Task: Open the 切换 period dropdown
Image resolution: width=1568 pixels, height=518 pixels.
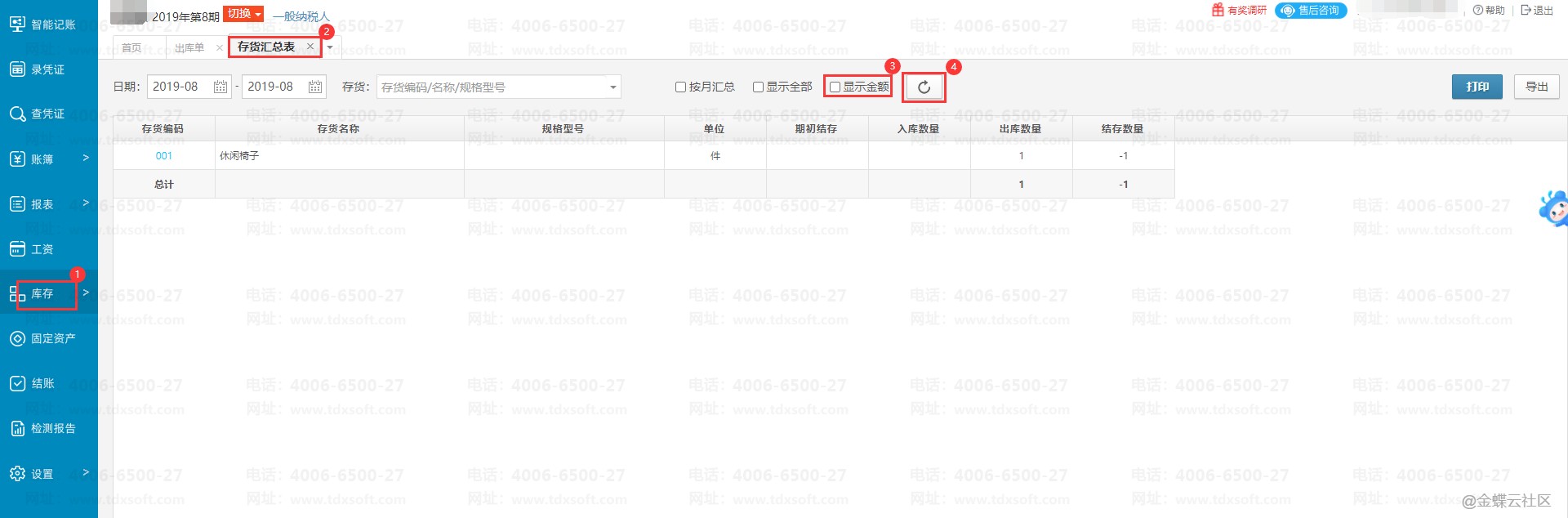Action: point(243,14)
